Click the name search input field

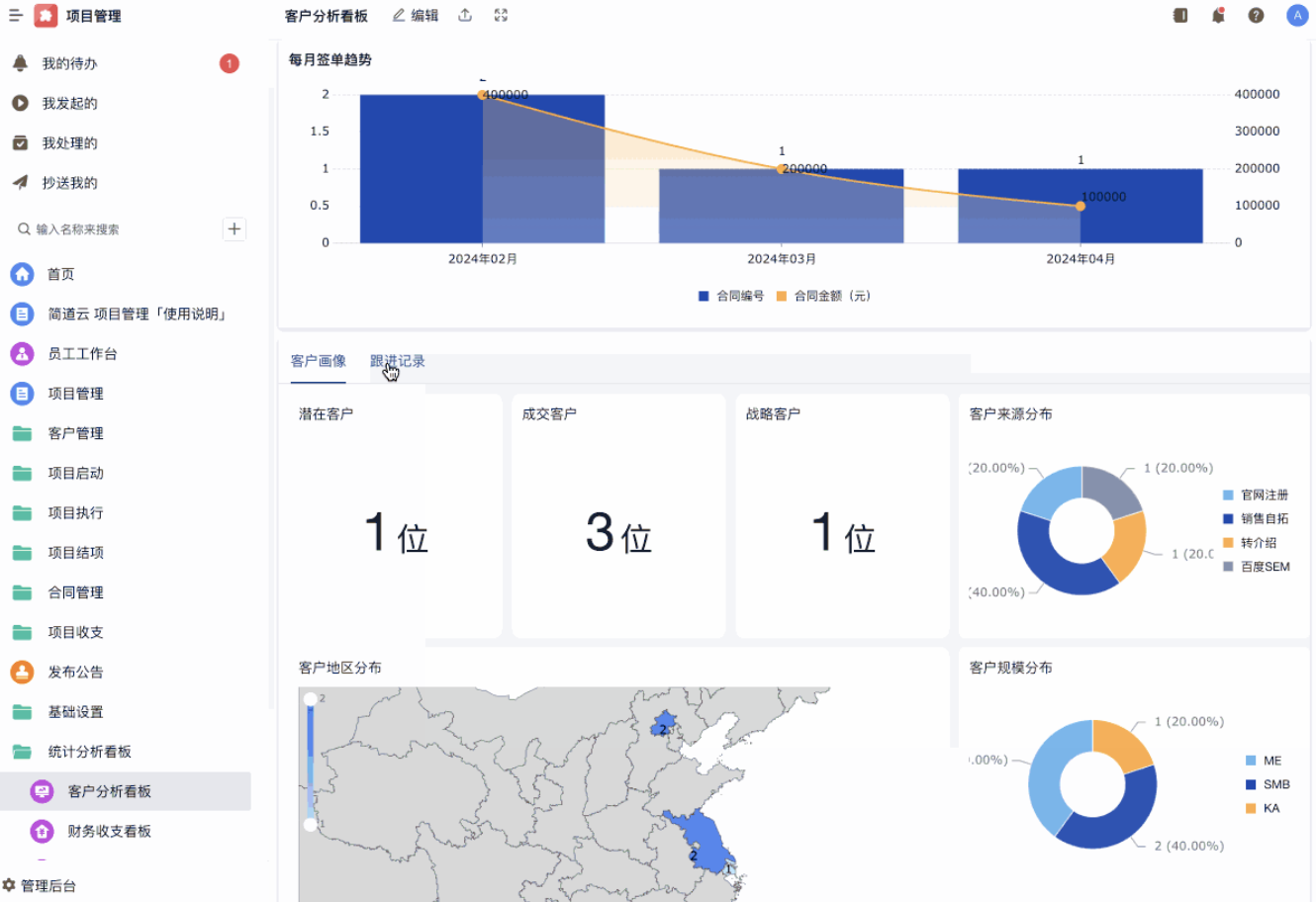(119, 229)
